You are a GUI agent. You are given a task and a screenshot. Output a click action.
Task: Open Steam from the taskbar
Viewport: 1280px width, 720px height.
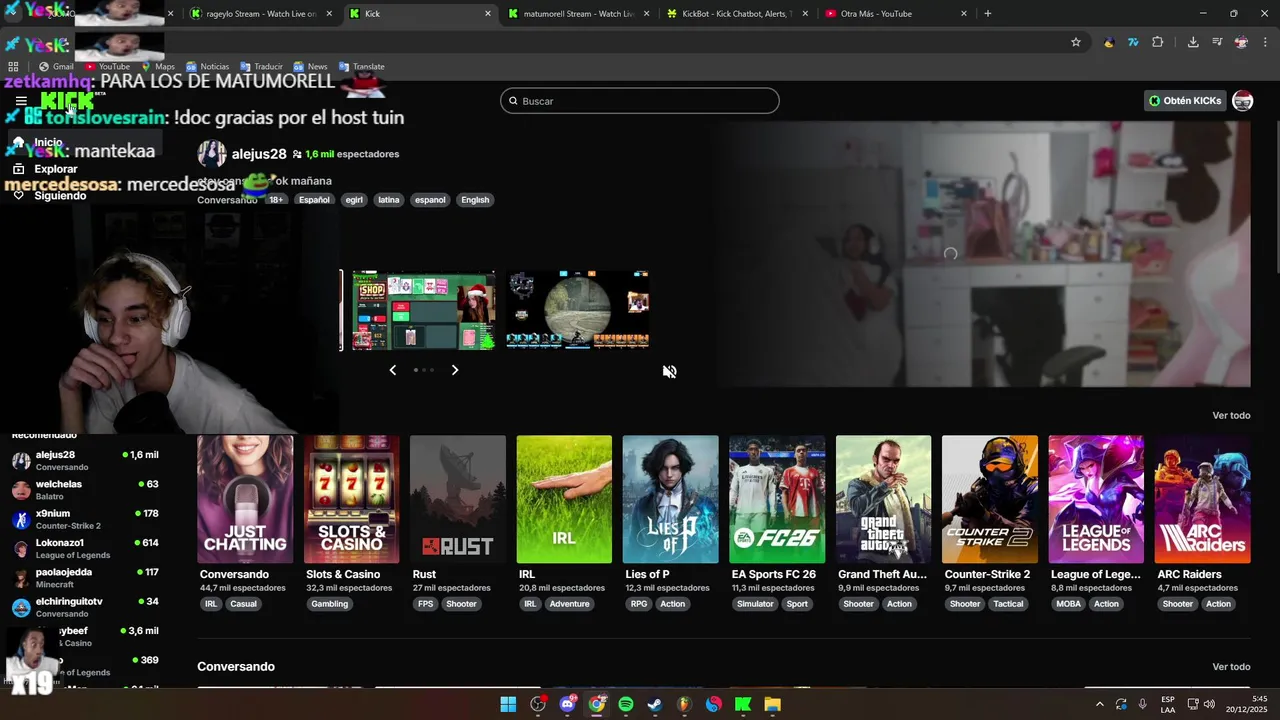point(655,704)
